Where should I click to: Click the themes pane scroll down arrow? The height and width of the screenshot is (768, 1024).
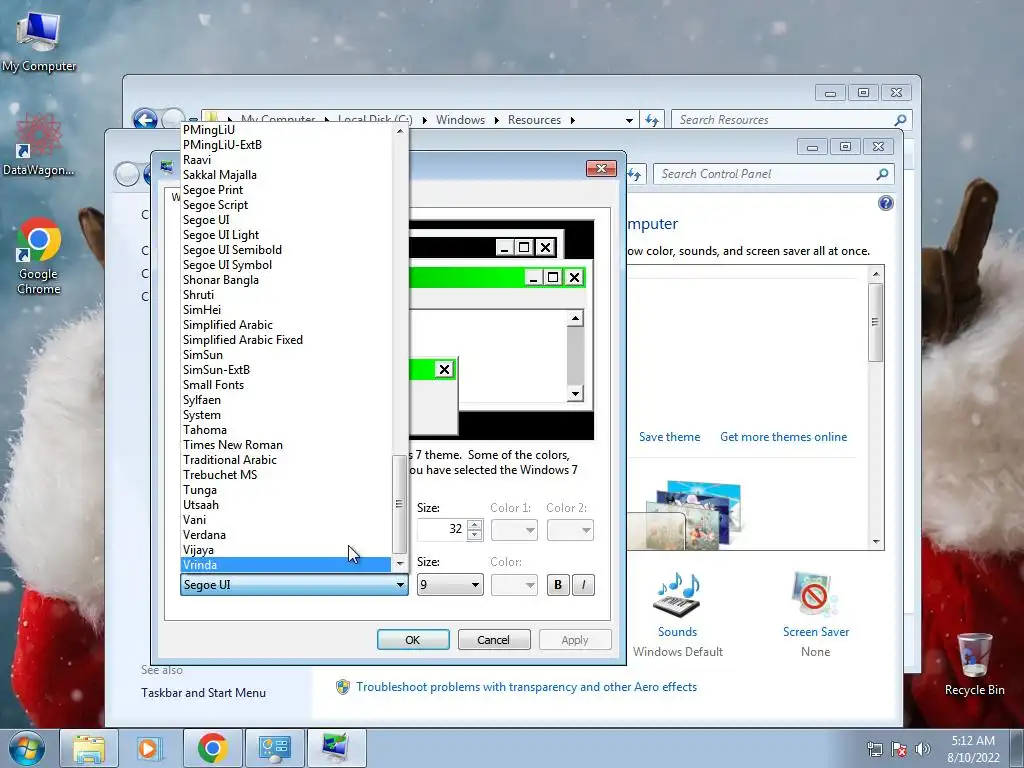876,542
